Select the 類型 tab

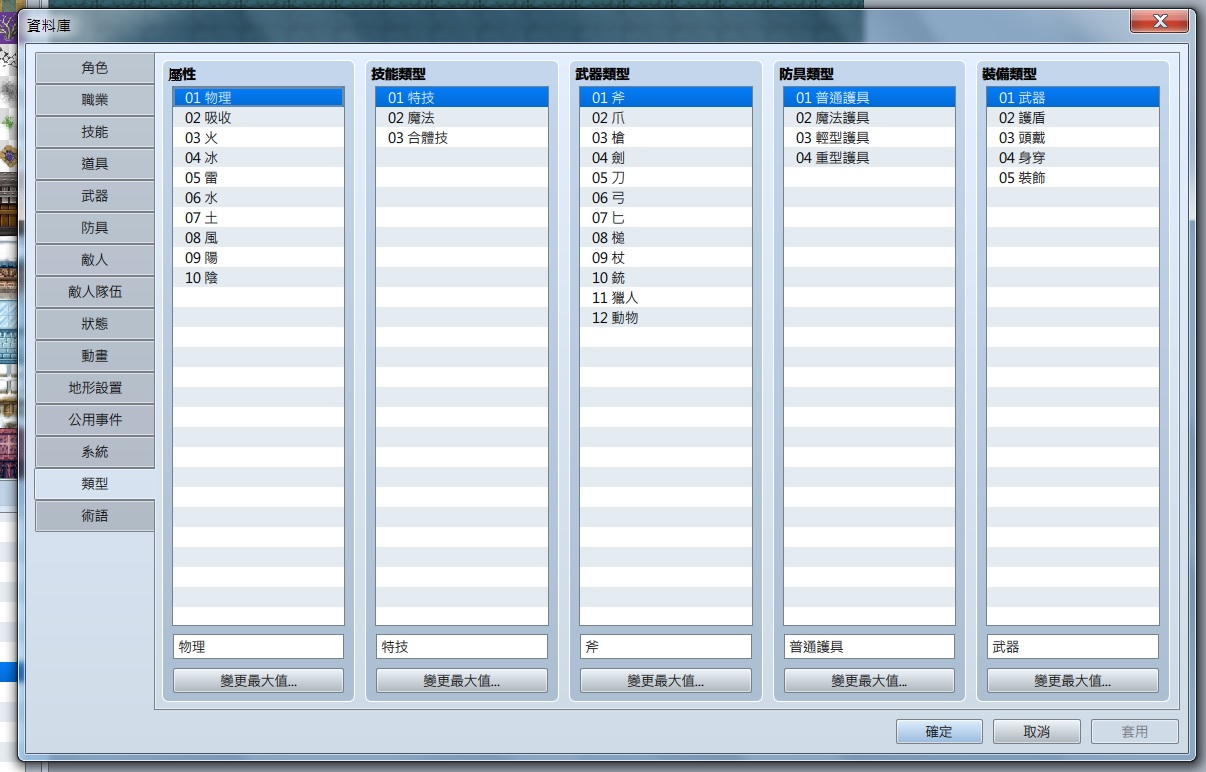[95, 484]
